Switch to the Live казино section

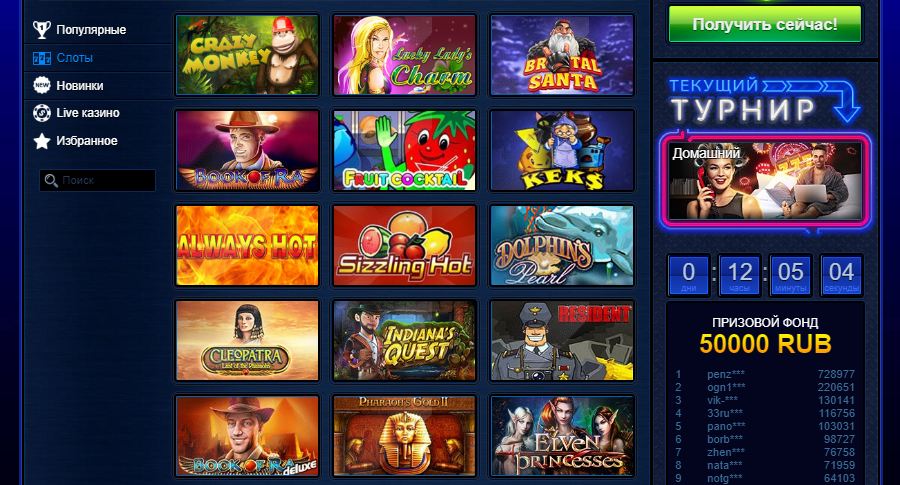tap(88, 113)
